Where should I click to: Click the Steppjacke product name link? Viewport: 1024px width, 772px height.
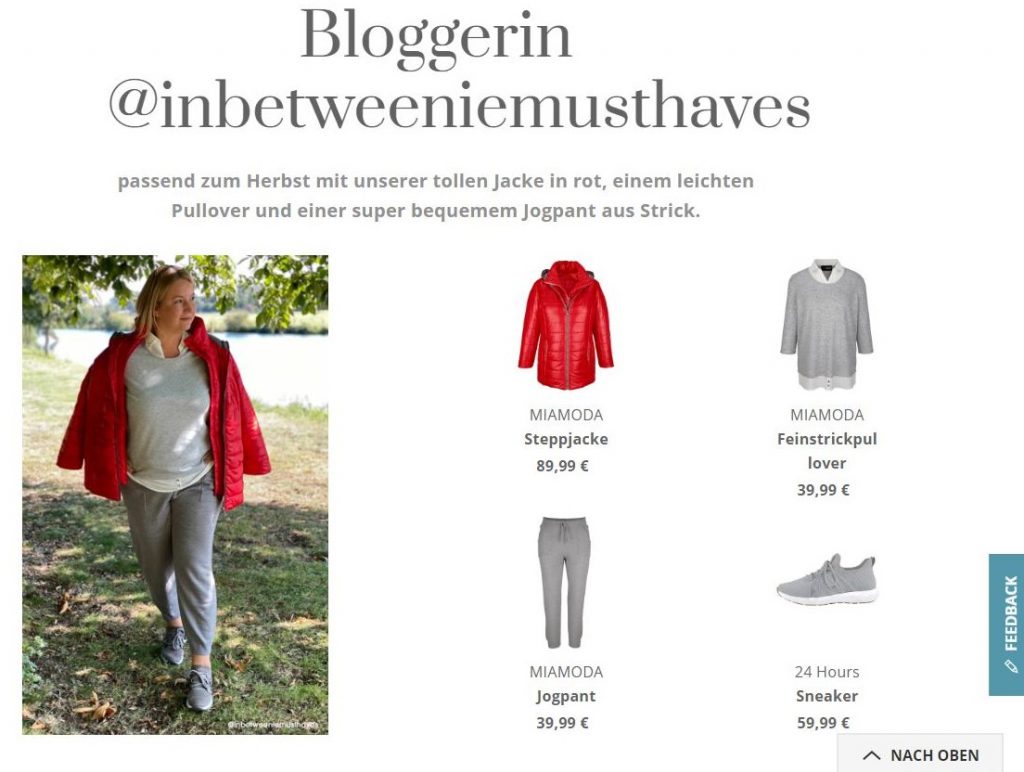pyautogui.click(x=566, y=439)
